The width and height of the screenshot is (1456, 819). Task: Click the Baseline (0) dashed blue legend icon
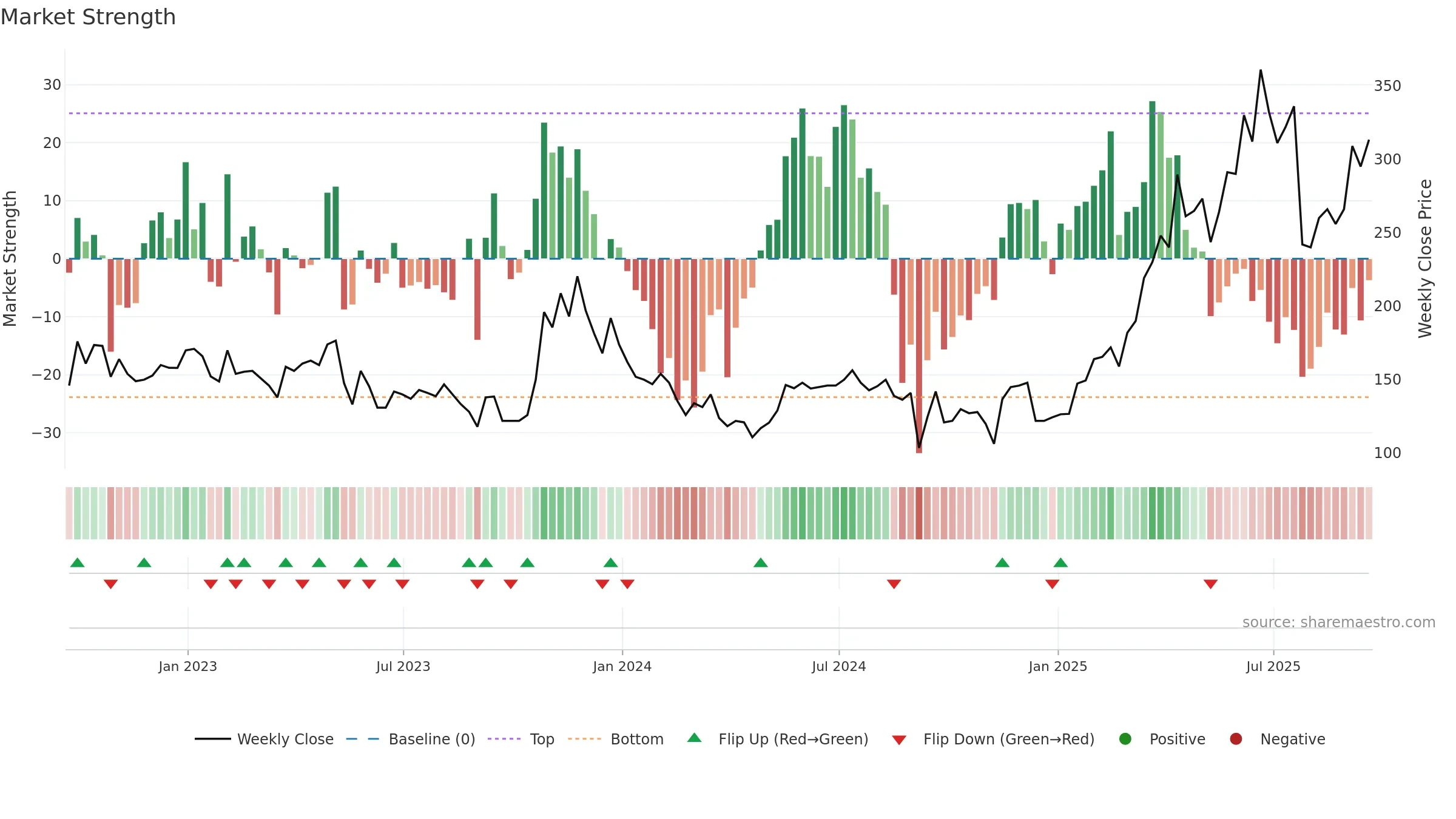[x=363, y=739]
